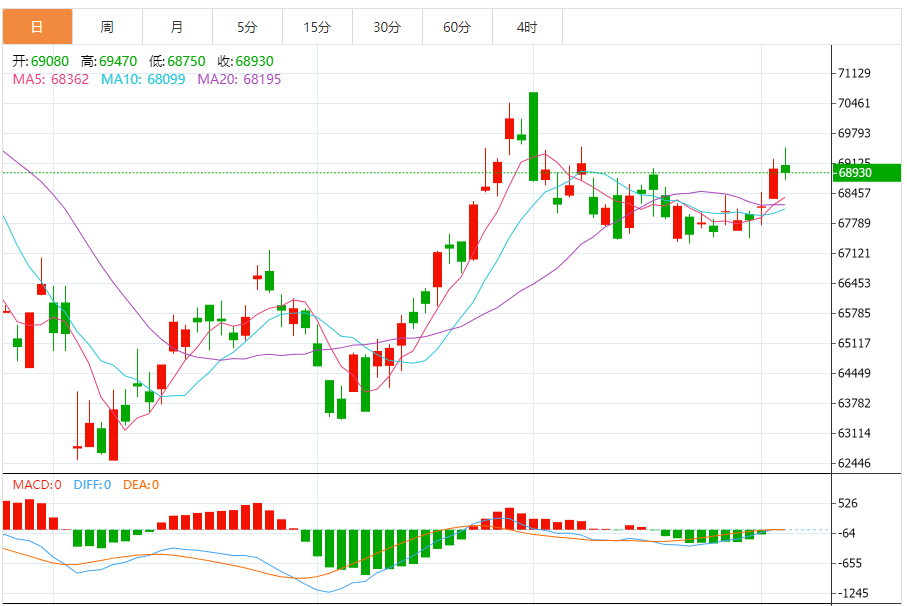Screen dimensions: 907x606
Task: Click the -655 MACD axis label
Action: tap(850, 563)
